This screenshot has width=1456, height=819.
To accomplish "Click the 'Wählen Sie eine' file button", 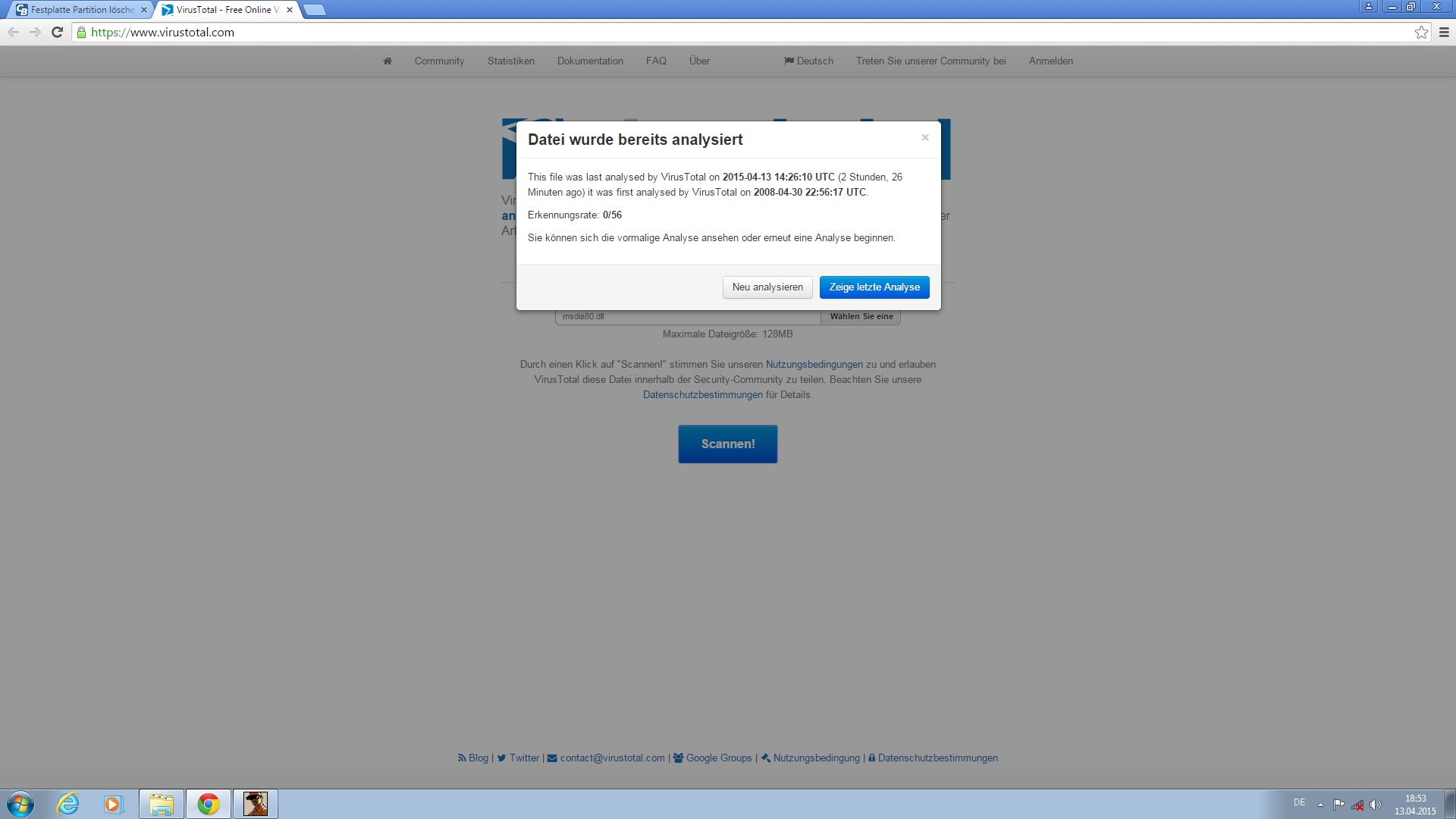I will pyautogui.click(x=861, y=317).
